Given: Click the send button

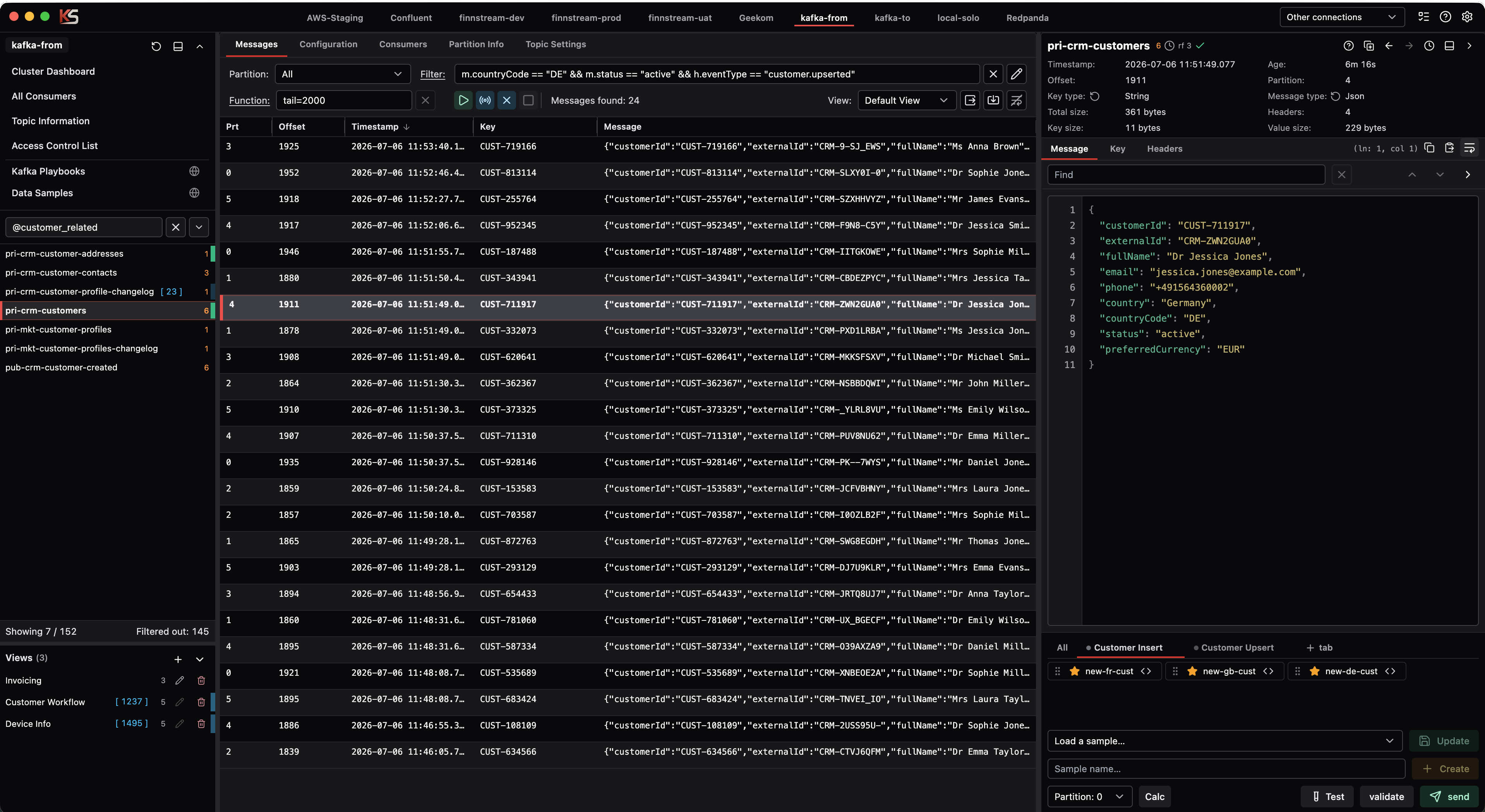Looking at the screenshot, I should click(x=1449, y=797).
